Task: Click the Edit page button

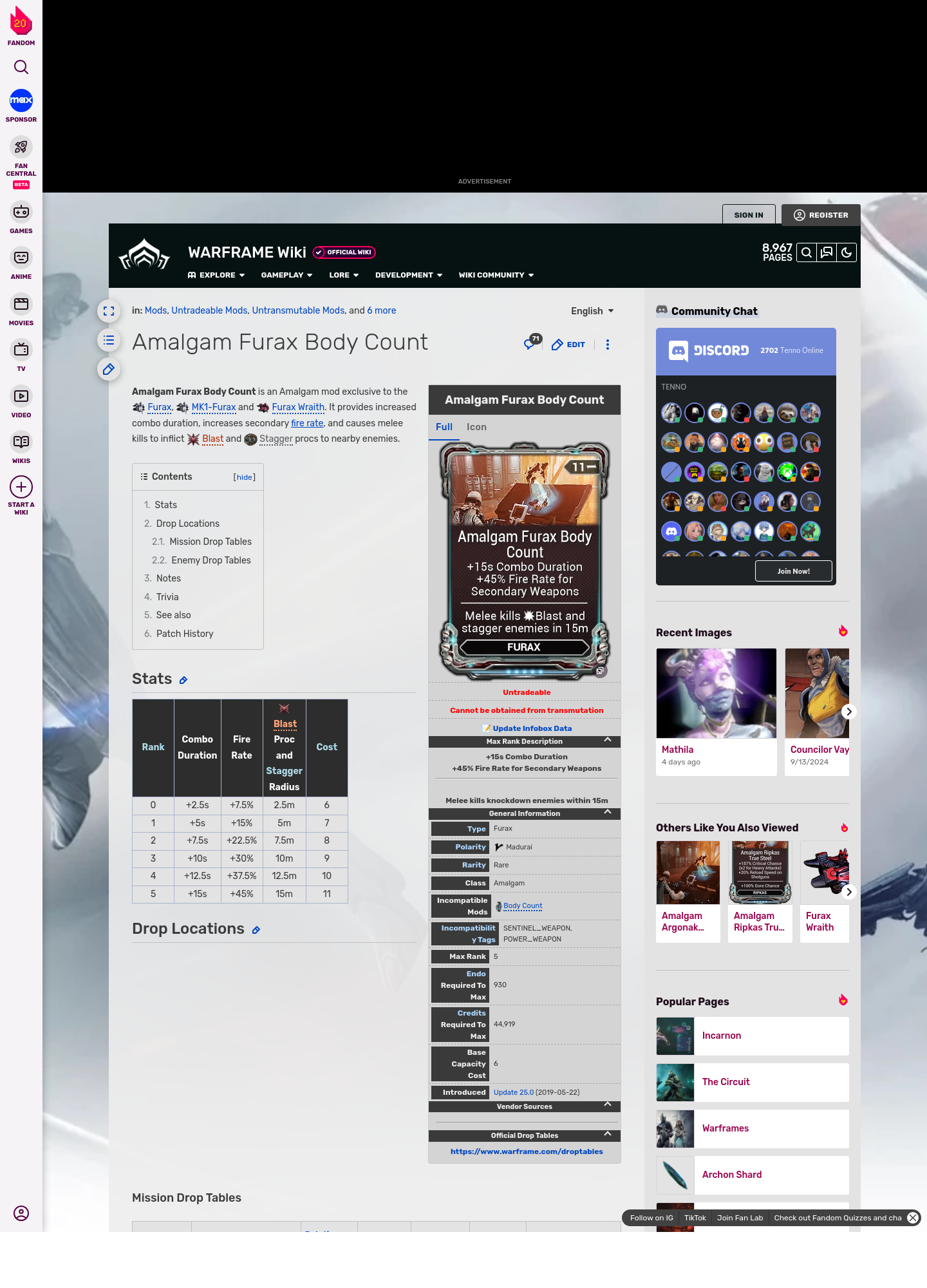Action: pyautogui.click(x=568, y=345)
